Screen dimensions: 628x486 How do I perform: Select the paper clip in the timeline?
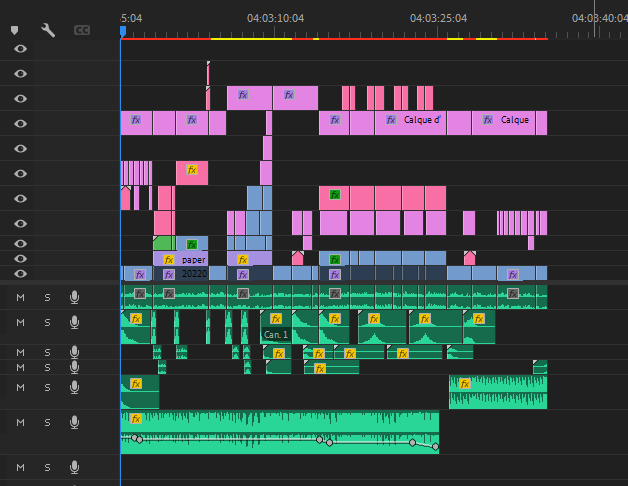click(181, 258)
